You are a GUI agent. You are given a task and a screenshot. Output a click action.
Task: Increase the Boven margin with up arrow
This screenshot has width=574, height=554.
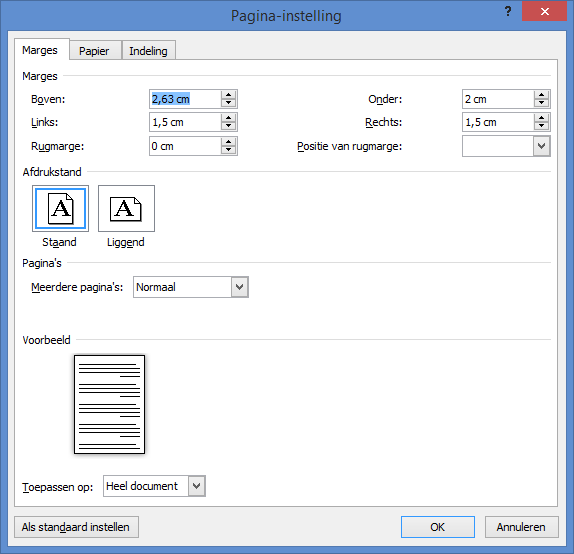tap(228, 95)
